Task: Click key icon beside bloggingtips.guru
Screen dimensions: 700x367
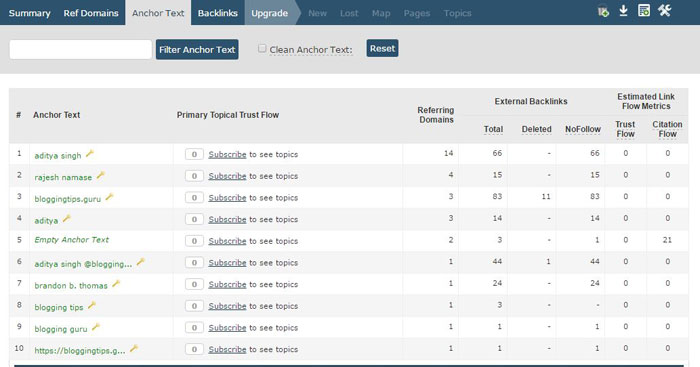Action: [109, 197]
